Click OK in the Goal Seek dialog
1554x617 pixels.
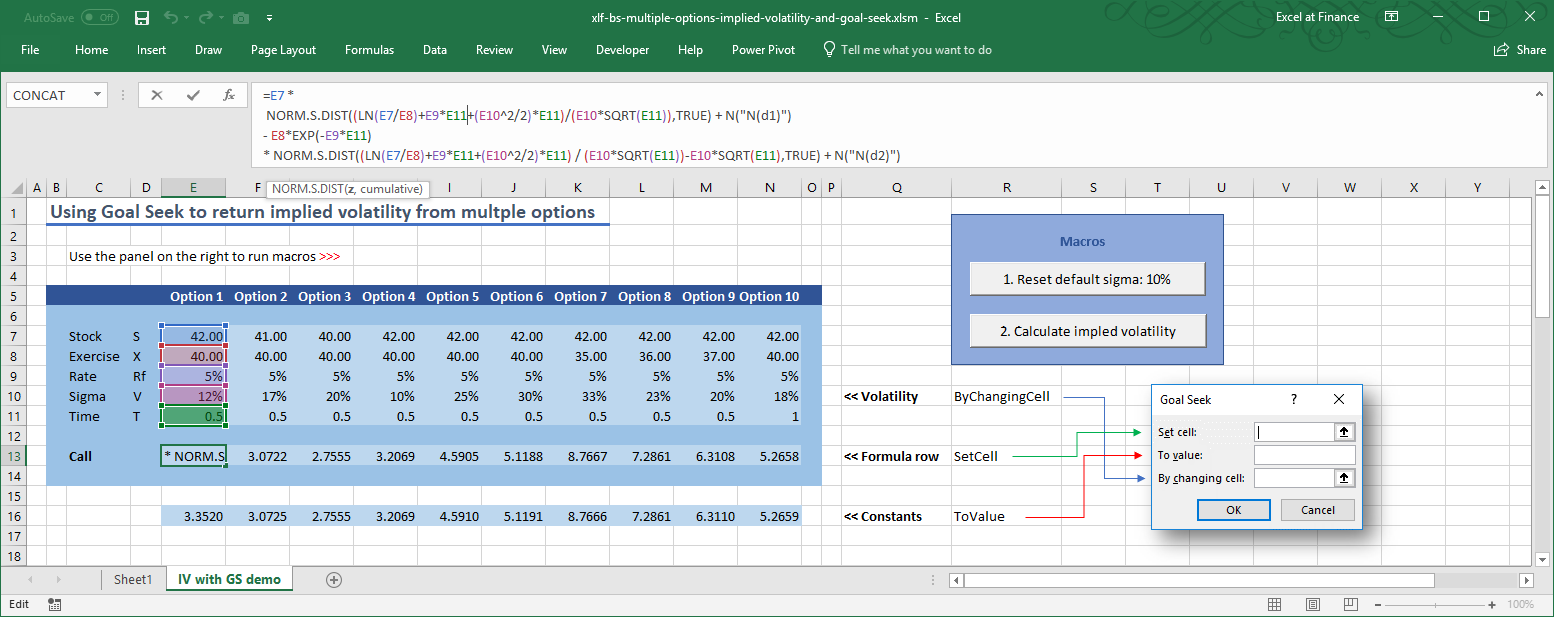coord(1233,510)
